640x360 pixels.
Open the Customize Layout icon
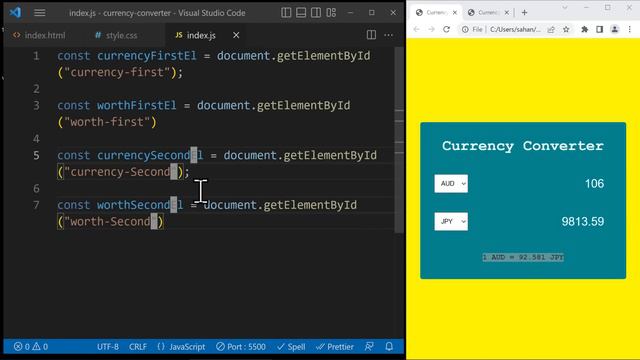pos(331,13)
